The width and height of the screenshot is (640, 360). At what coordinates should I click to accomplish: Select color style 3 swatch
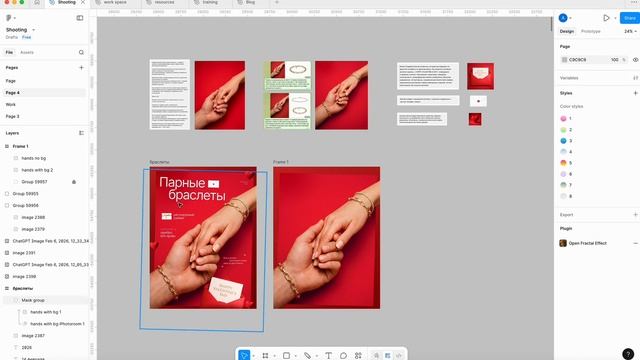tap(563, 141)
